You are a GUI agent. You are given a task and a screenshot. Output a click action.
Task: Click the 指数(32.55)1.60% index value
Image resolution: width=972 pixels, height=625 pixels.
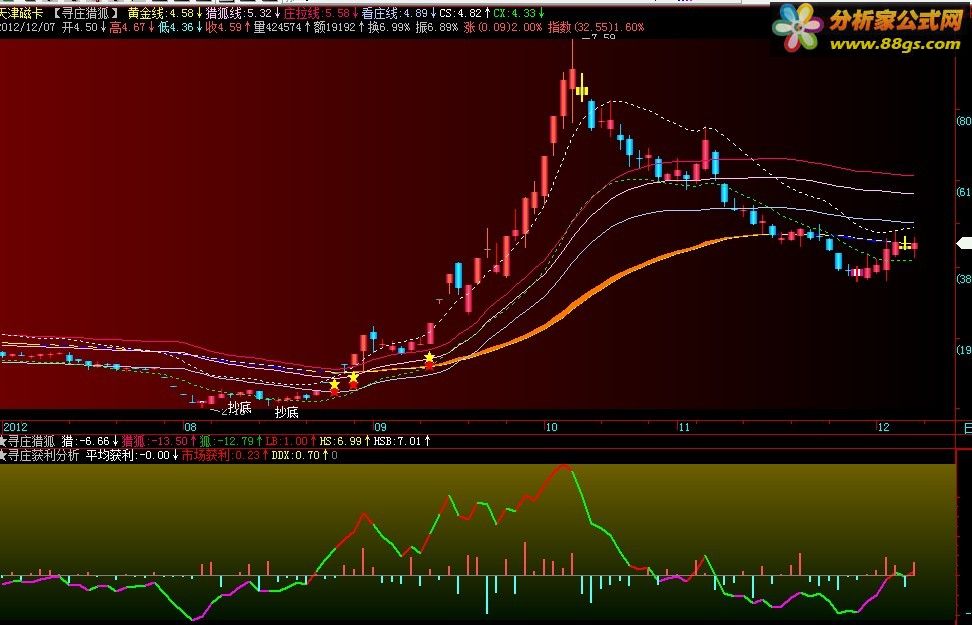tap(596, 27)
